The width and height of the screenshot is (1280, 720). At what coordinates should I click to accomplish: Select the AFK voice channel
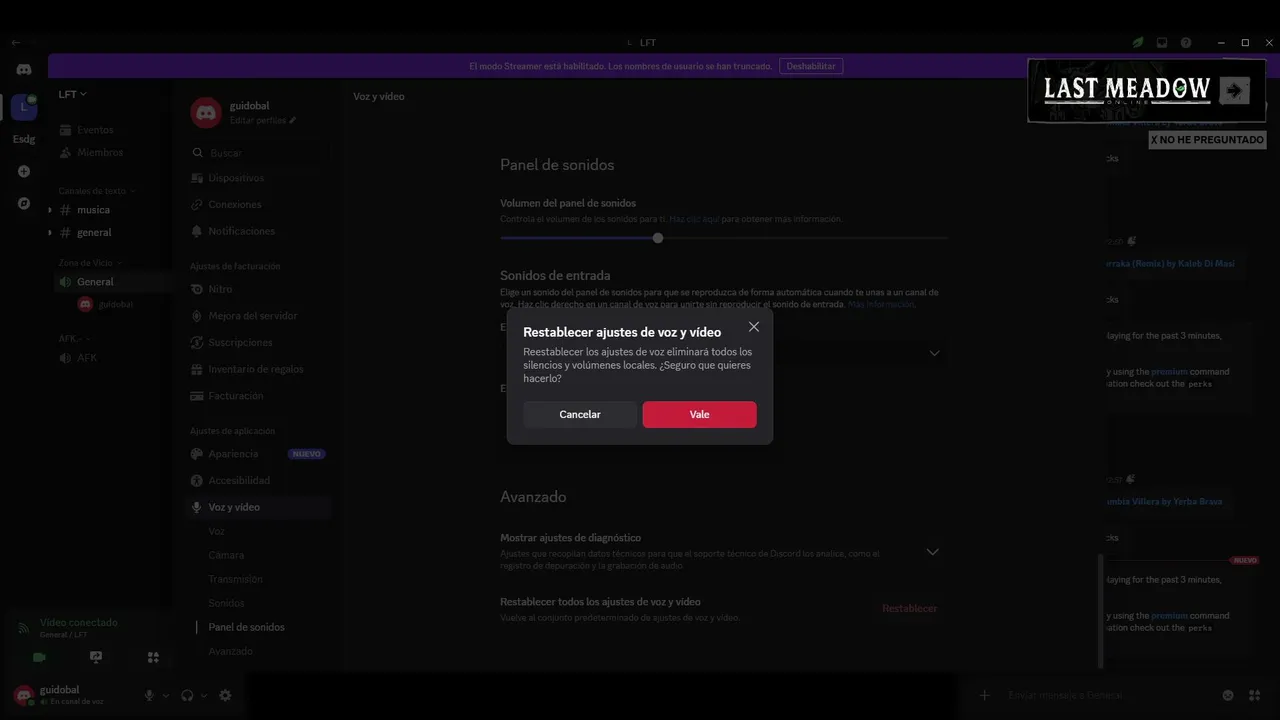click(x=87, y=358)
